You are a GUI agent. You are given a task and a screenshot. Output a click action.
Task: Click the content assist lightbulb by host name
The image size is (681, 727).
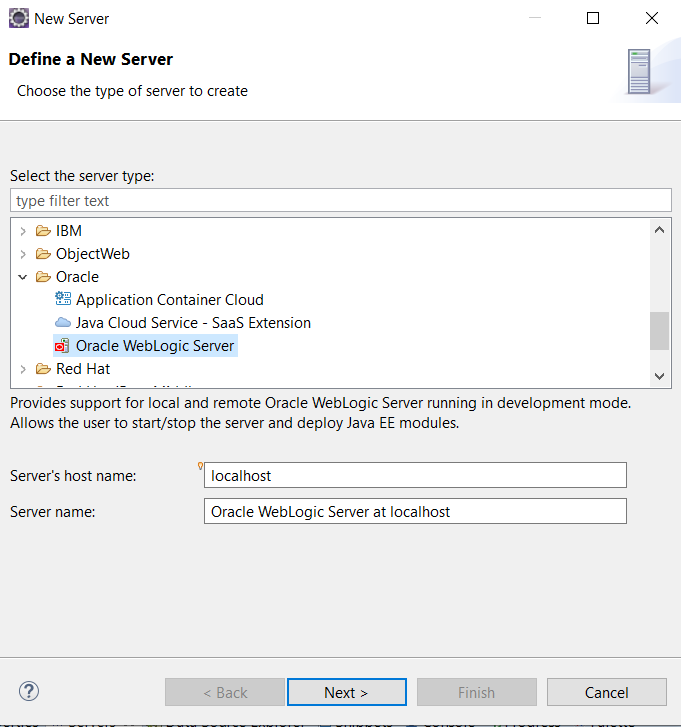click(200, 466)
